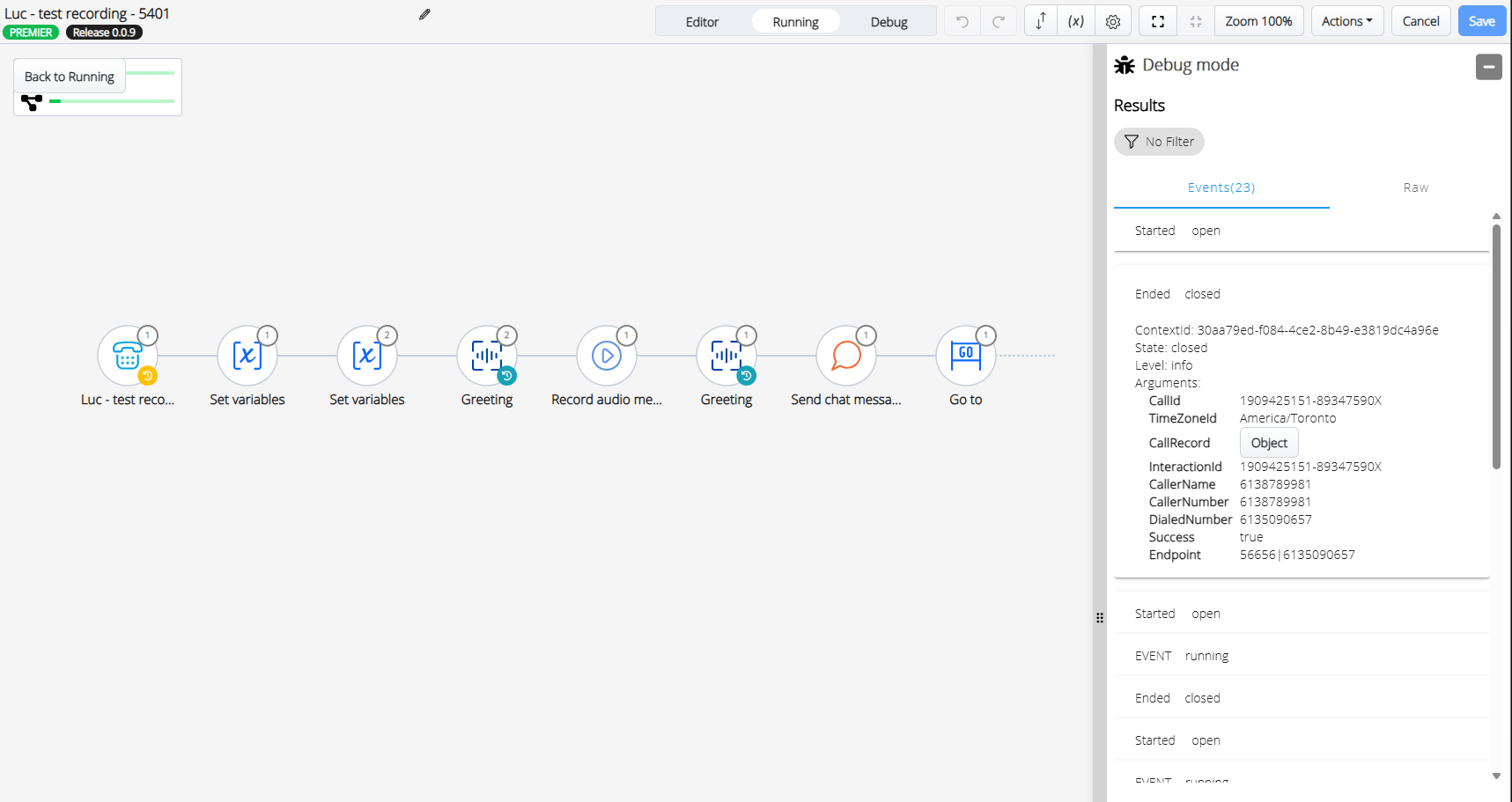1512x802 pixels.
Task: Open the Actions dropdown menu
Action: [x=1346, y=21]
